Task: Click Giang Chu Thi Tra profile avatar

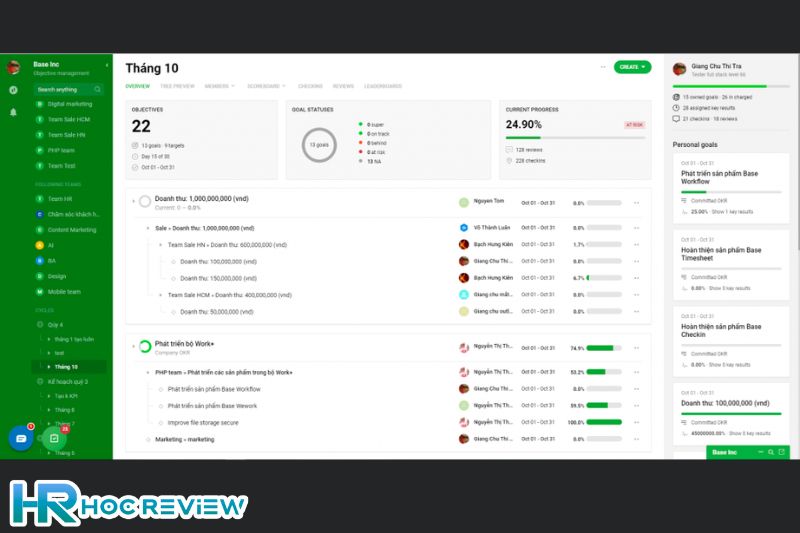Action: tap(679, 69)
